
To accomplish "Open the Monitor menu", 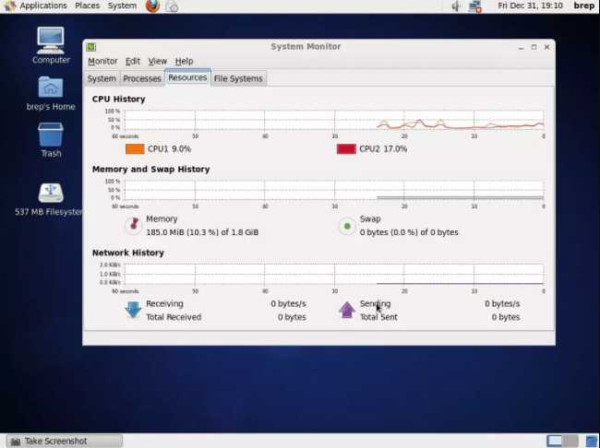I will [x=102, y=61].
